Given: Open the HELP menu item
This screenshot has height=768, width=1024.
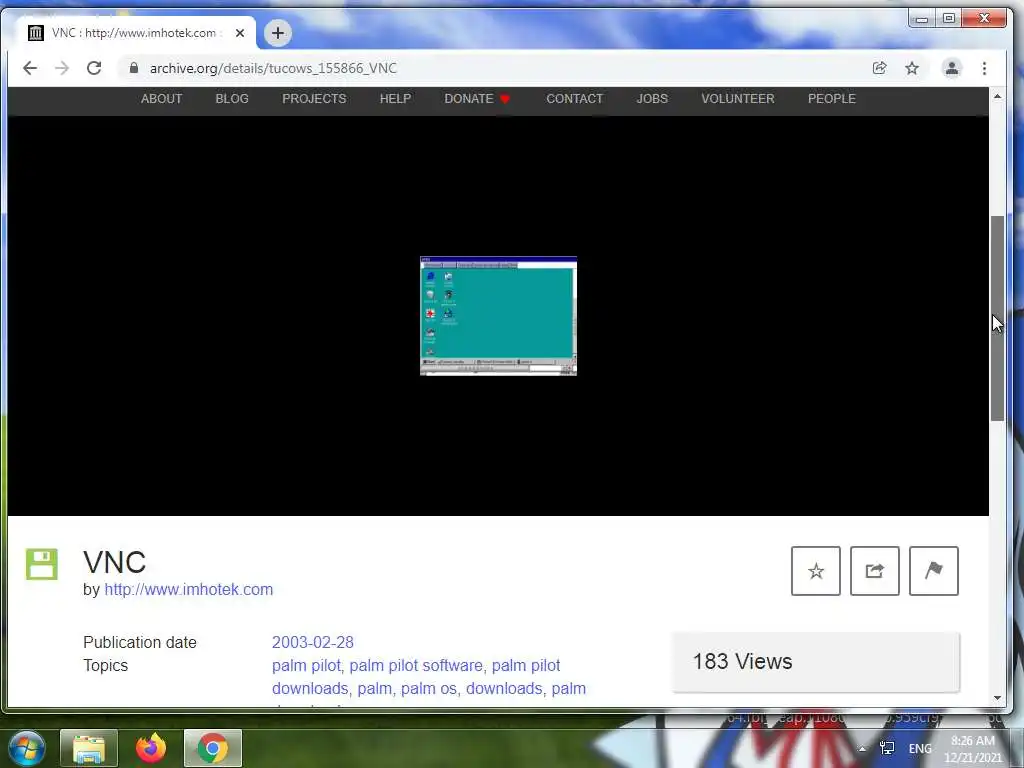Looking at the screenshot, I should point(395,99).
